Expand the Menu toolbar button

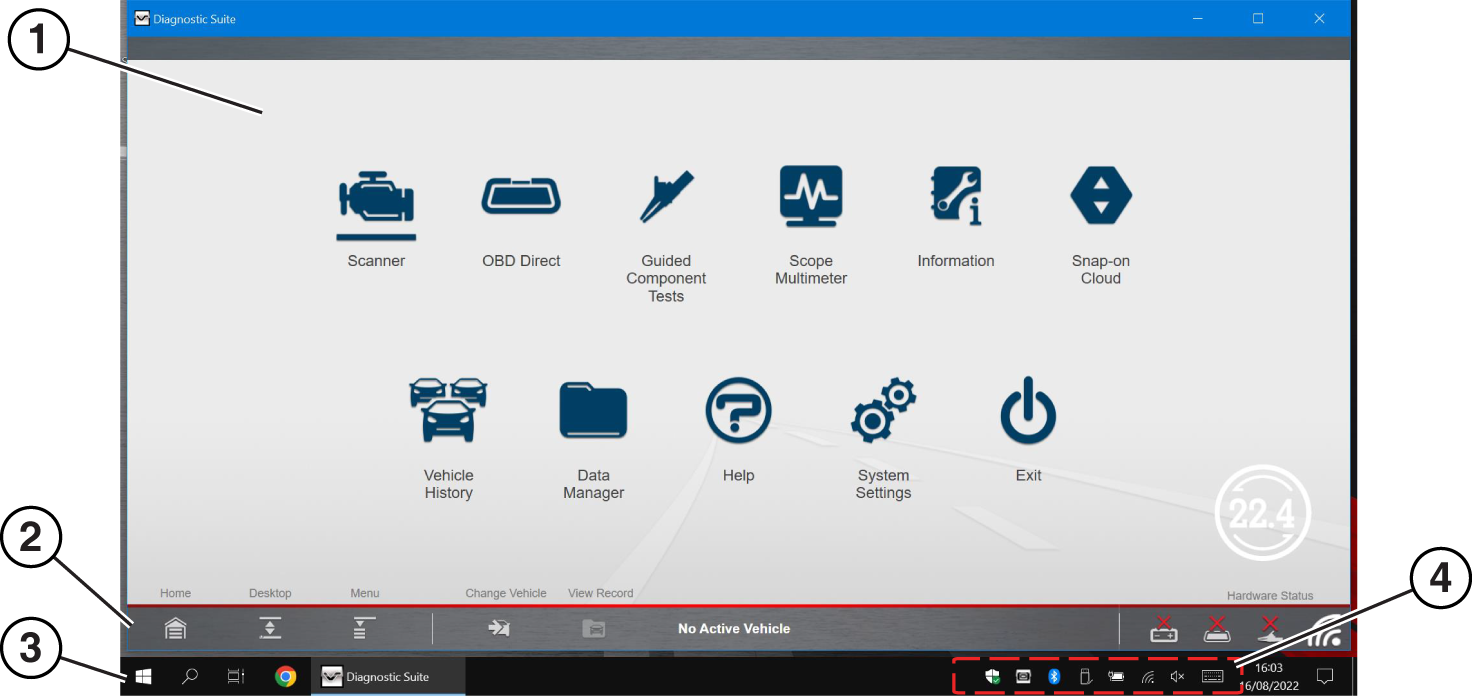pos(364,628)
